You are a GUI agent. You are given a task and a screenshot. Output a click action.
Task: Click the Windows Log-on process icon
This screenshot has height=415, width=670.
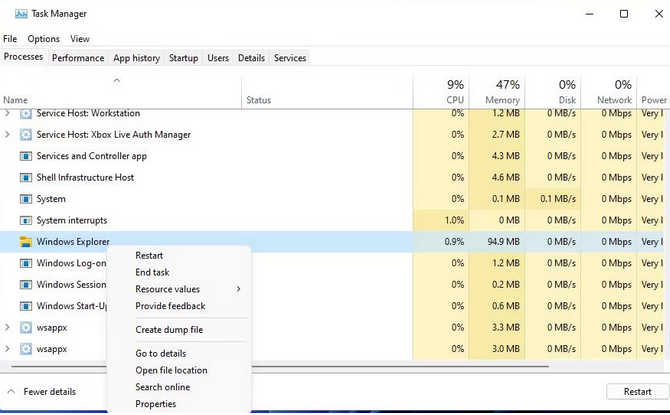26,263
